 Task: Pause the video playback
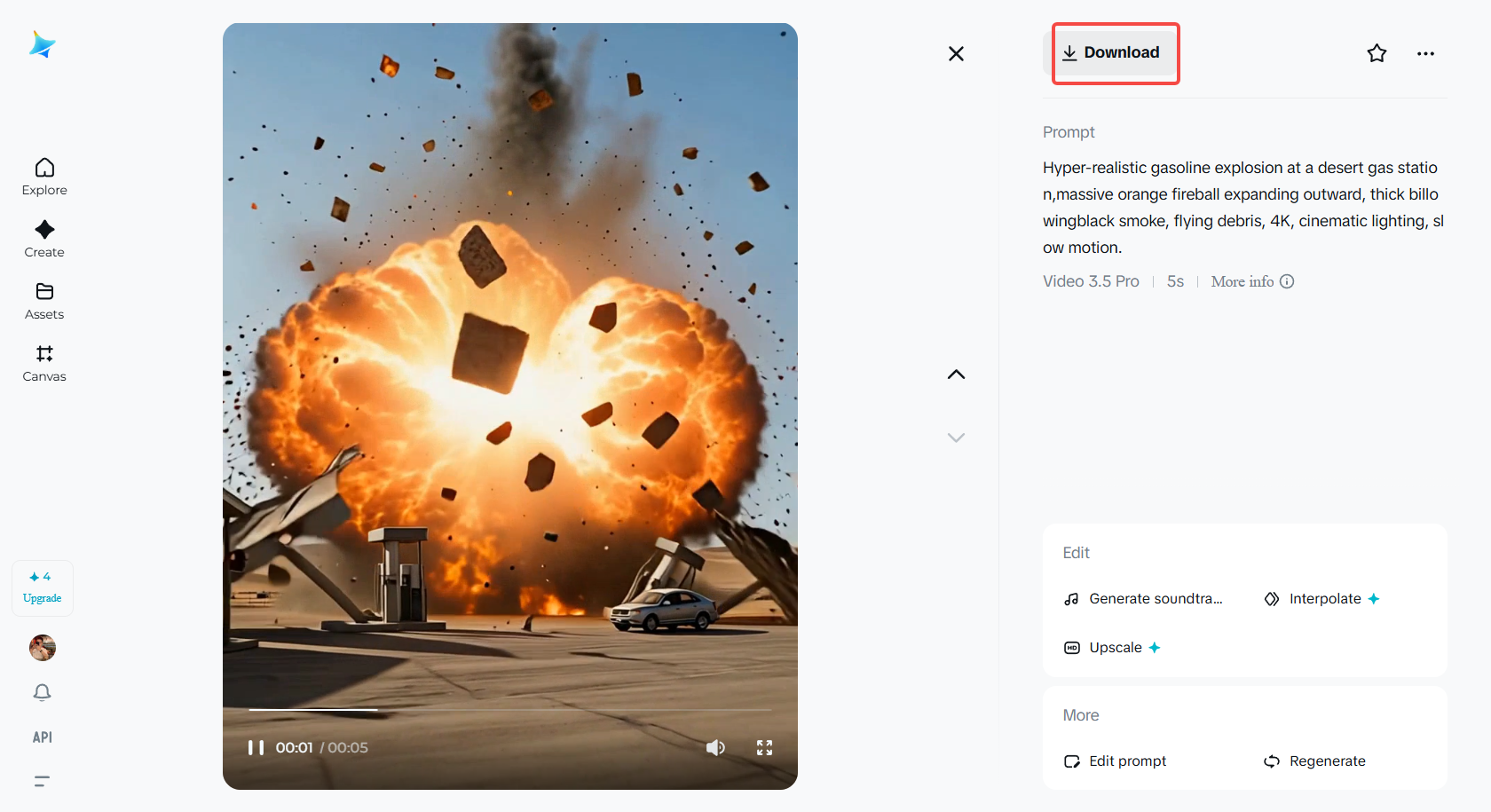[x=256, y=747]
